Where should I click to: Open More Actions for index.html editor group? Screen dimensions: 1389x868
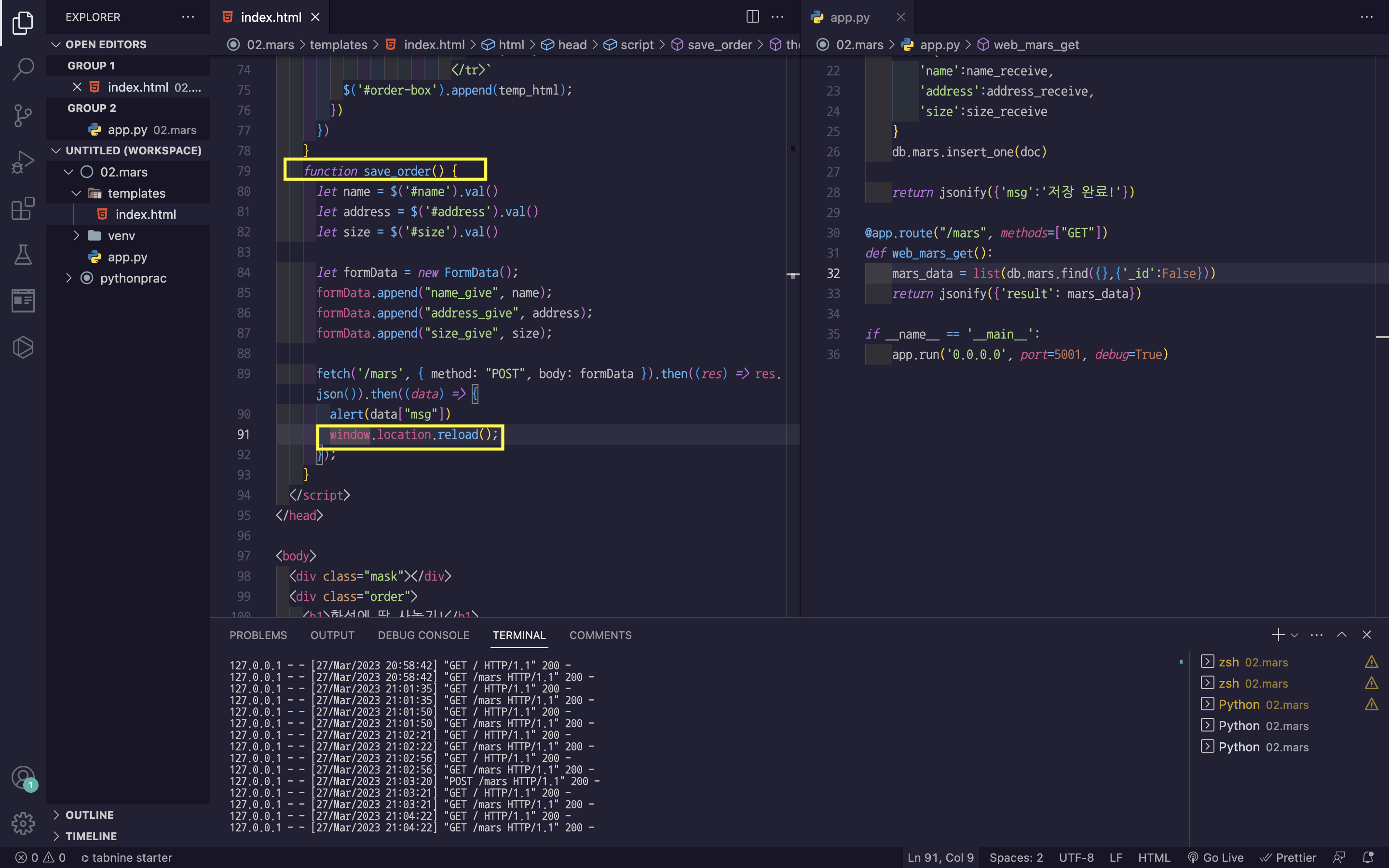(x=778, y=17)
